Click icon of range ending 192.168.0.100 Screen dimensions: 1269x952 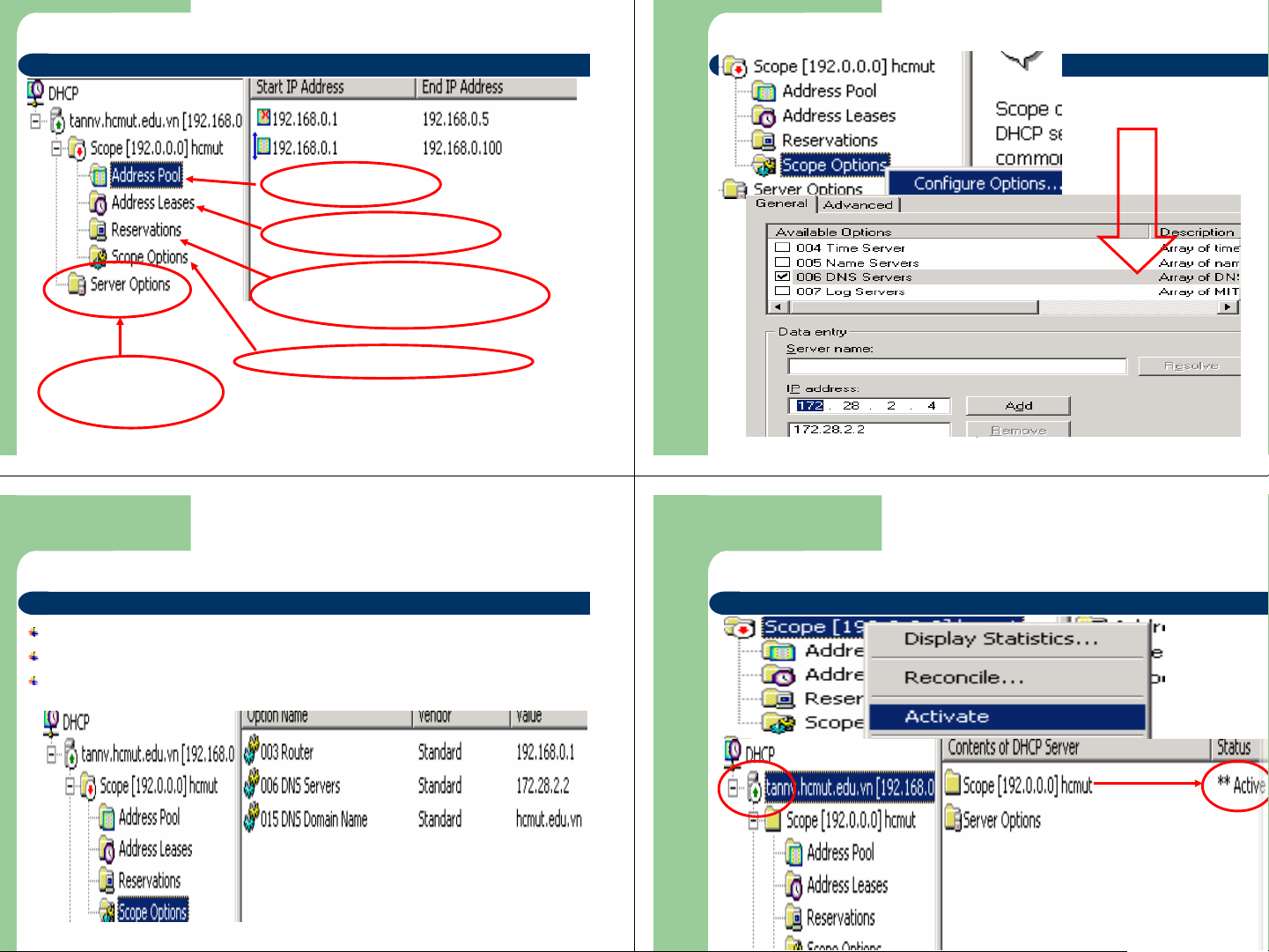(262, 147)
